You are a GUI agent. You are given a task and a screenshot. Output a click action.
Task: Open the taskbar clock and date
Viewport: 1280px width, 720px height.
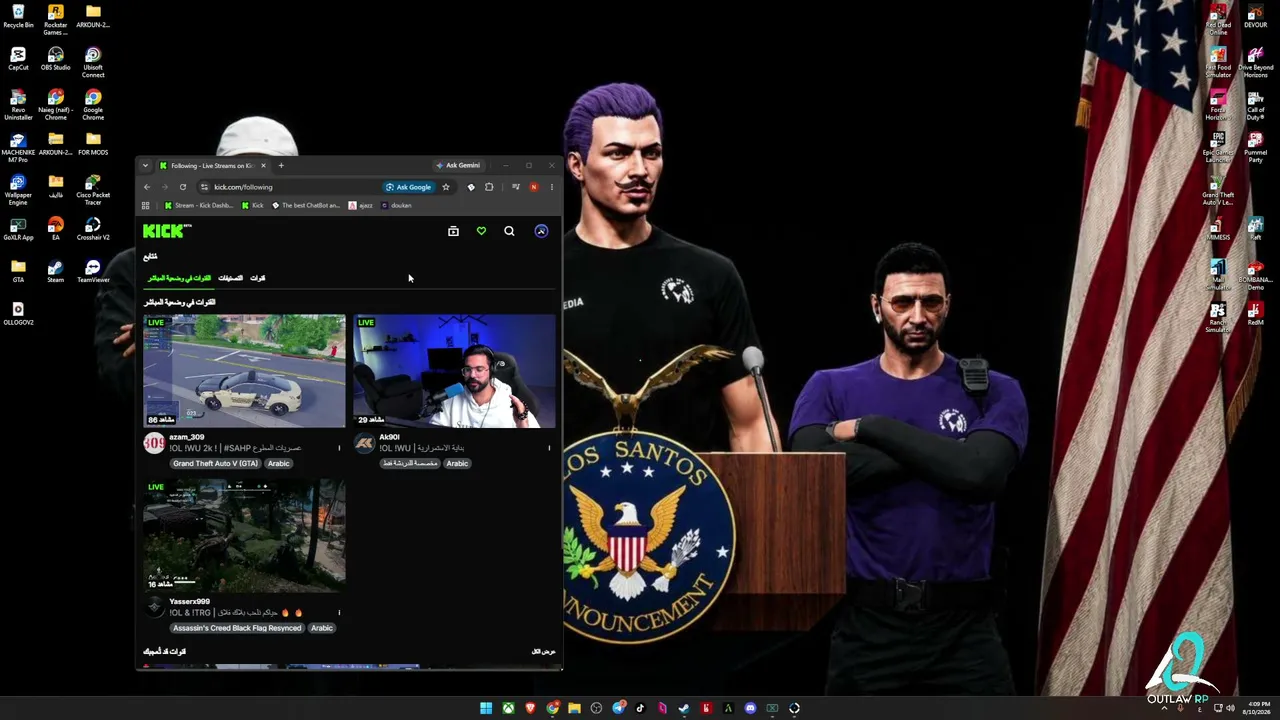click(x=1258, y=708)
